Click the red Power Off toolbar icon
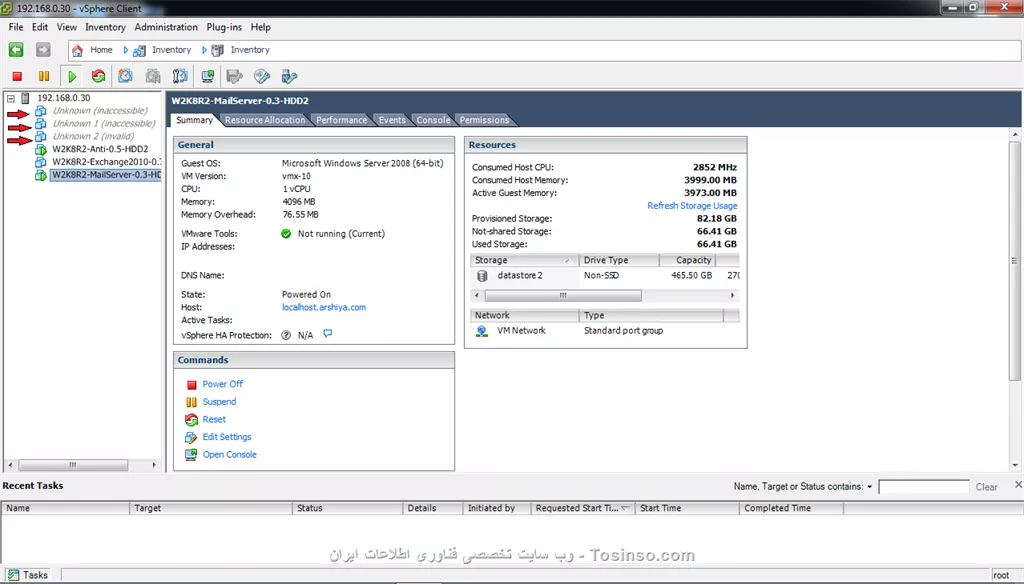 click(18, 76)
